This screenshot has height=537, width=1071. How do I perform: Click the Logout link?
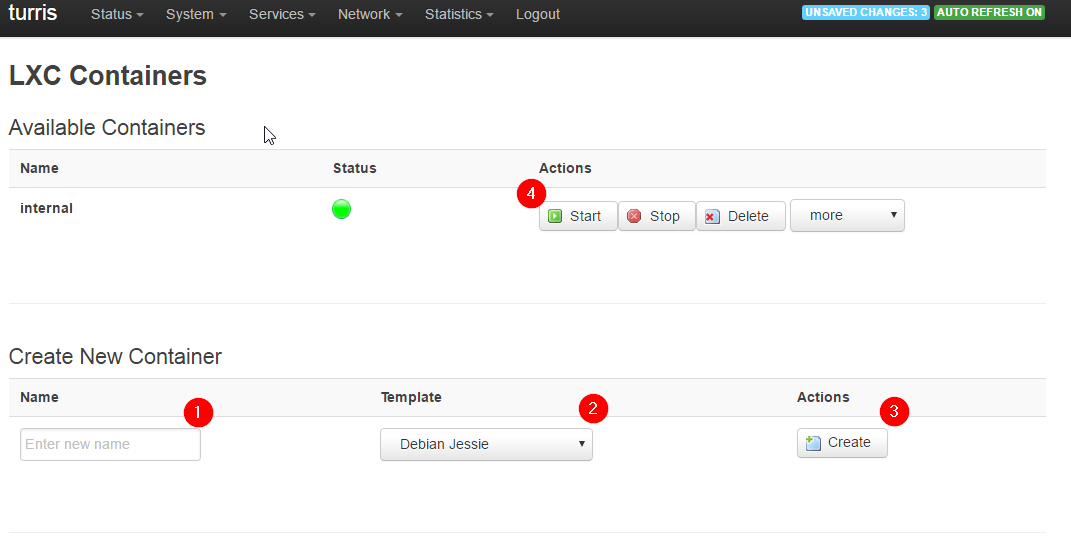point(538,15)
